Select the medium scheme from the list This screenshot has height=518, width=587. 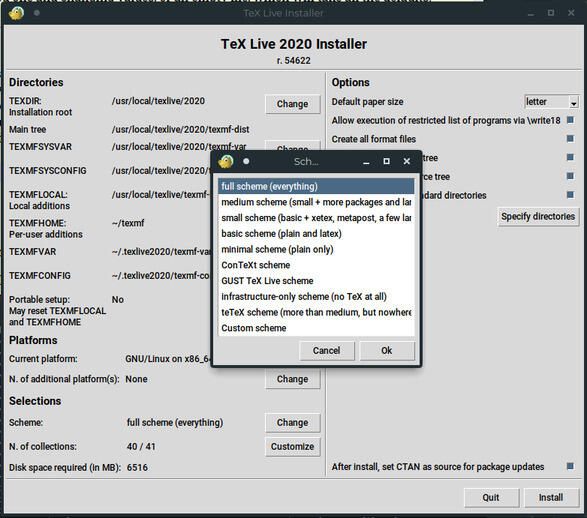click(x=316, y=202)
